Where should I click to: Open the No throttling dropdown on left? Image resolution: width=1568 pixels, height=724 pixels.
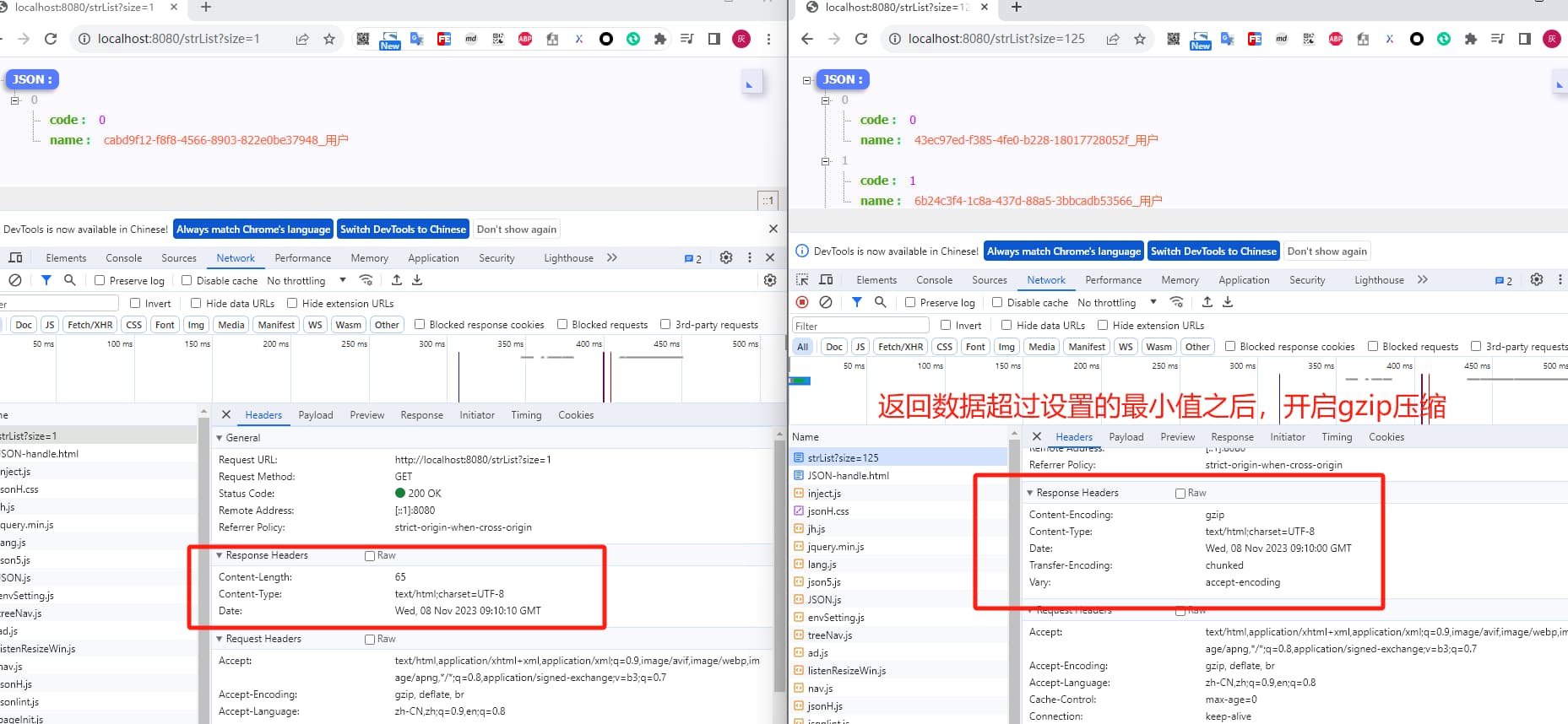coord(306,281)
